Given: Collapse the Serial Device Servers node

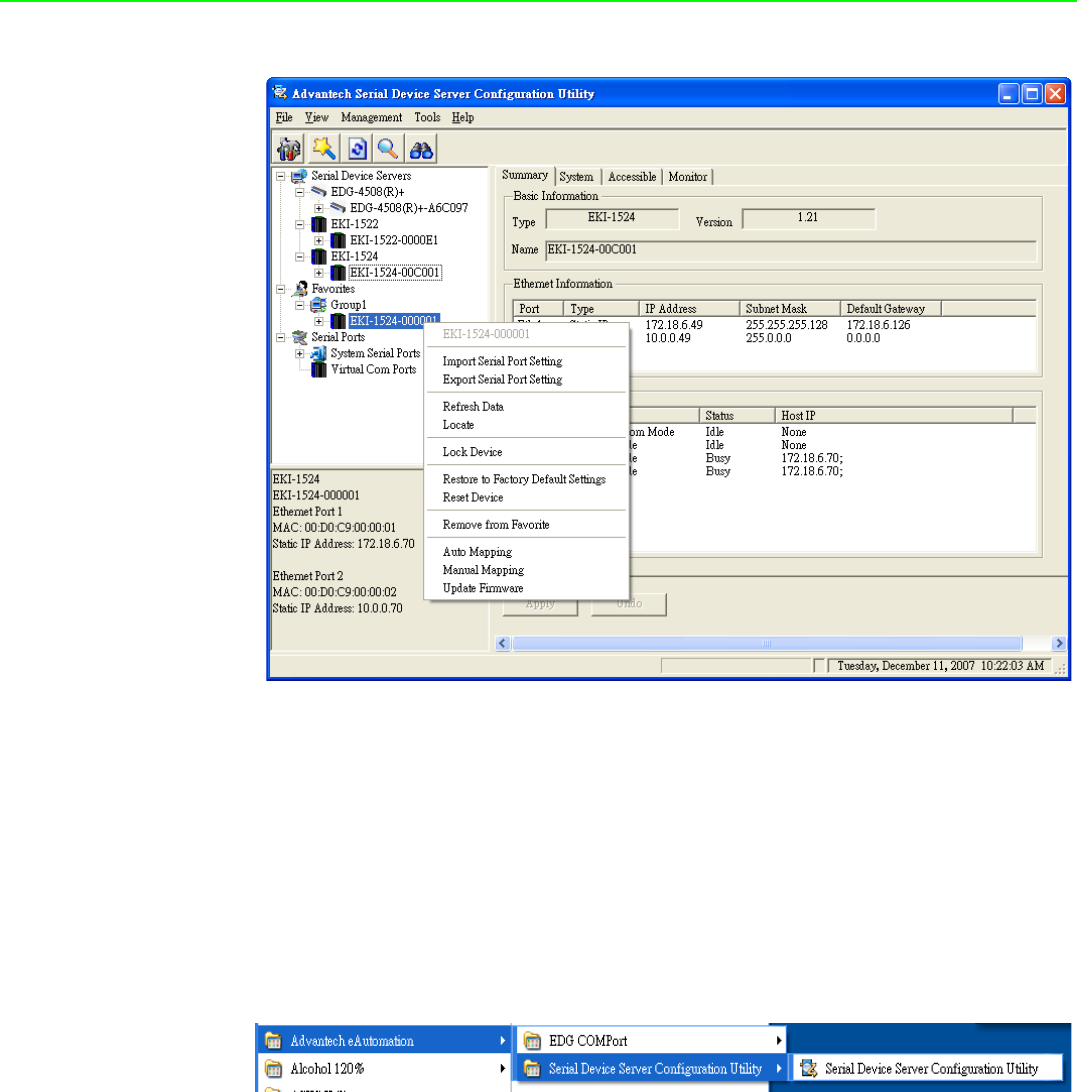Looking at the screenshot, I should [x=281, y=176].
